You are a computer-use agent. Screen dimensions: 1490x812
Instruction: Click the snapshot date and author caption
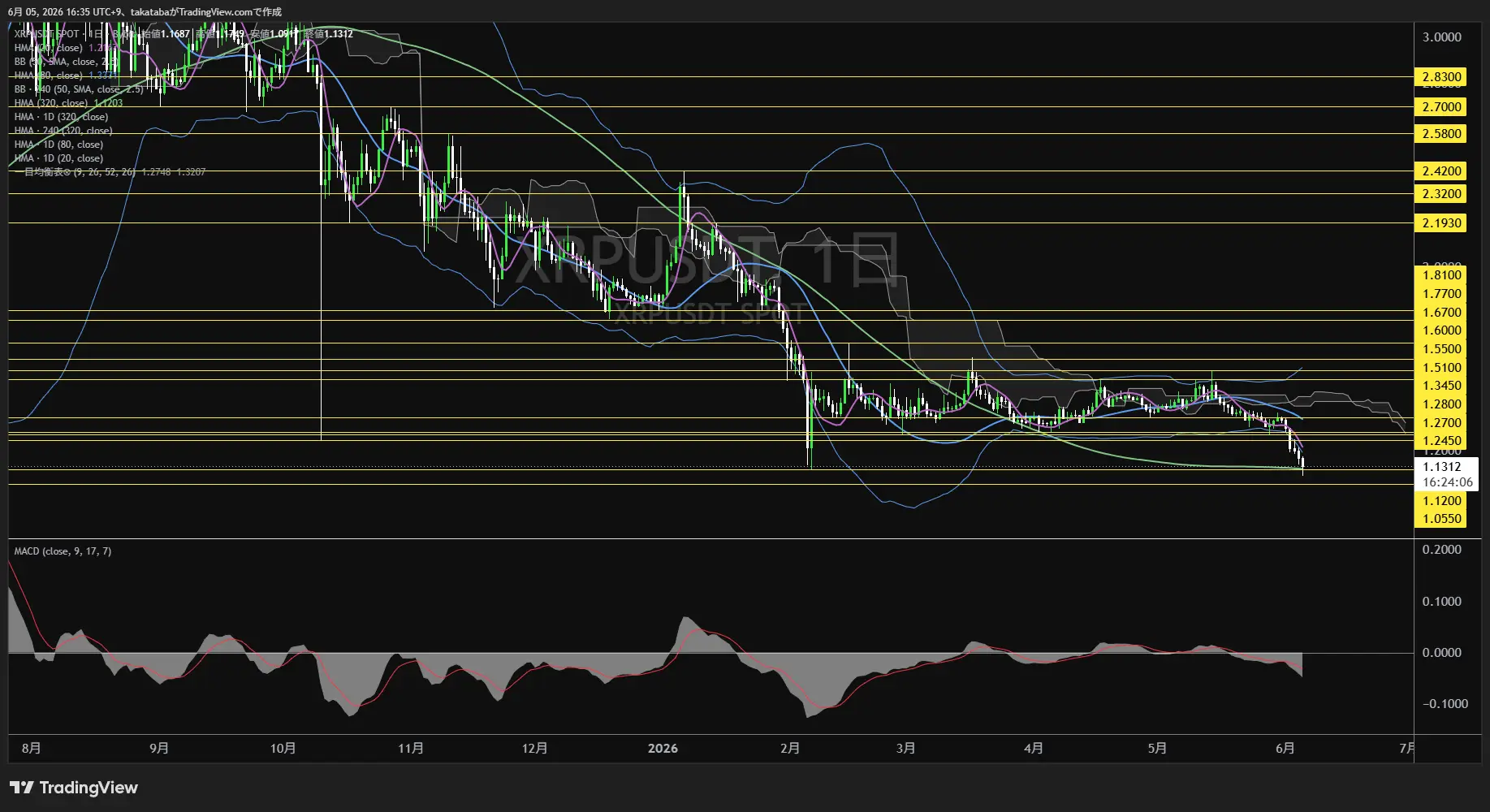pyautogui.click(x=145, y=12)
